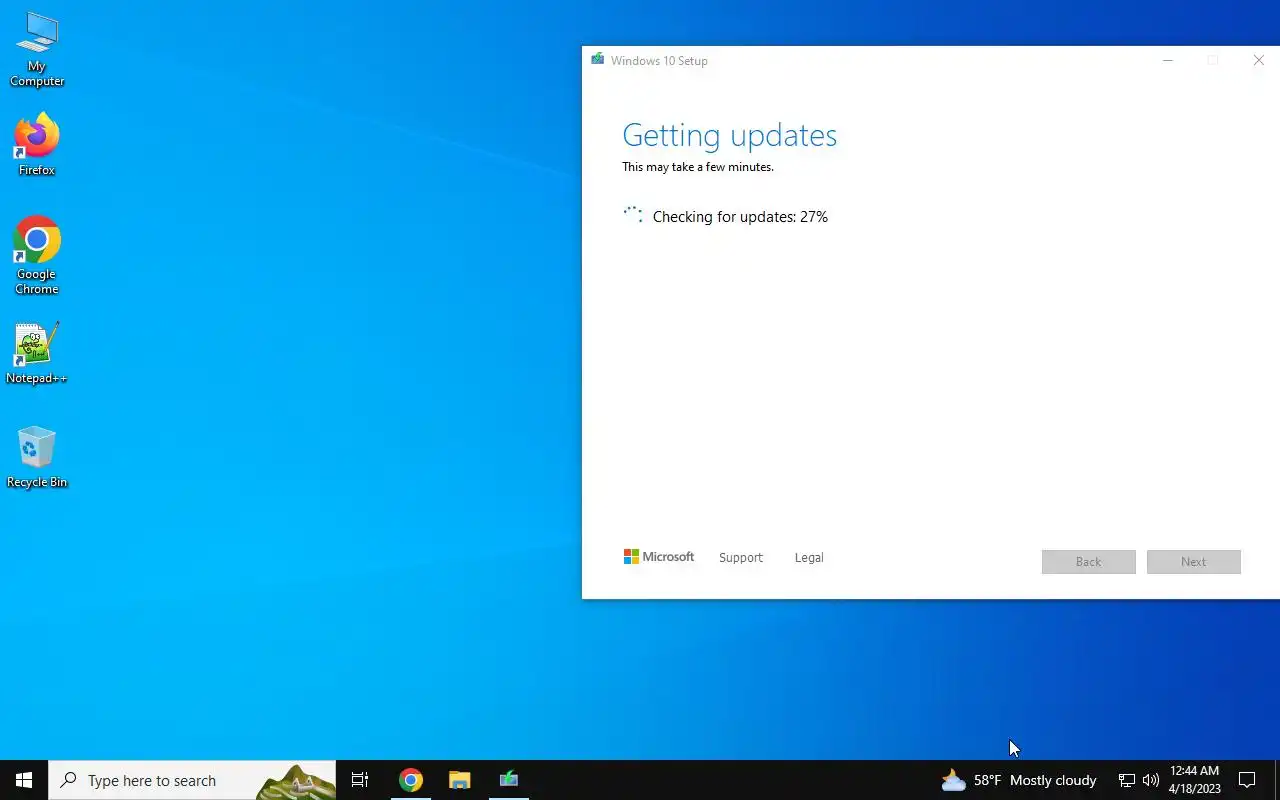Click the Support link in Setup

tap(741, 558)
